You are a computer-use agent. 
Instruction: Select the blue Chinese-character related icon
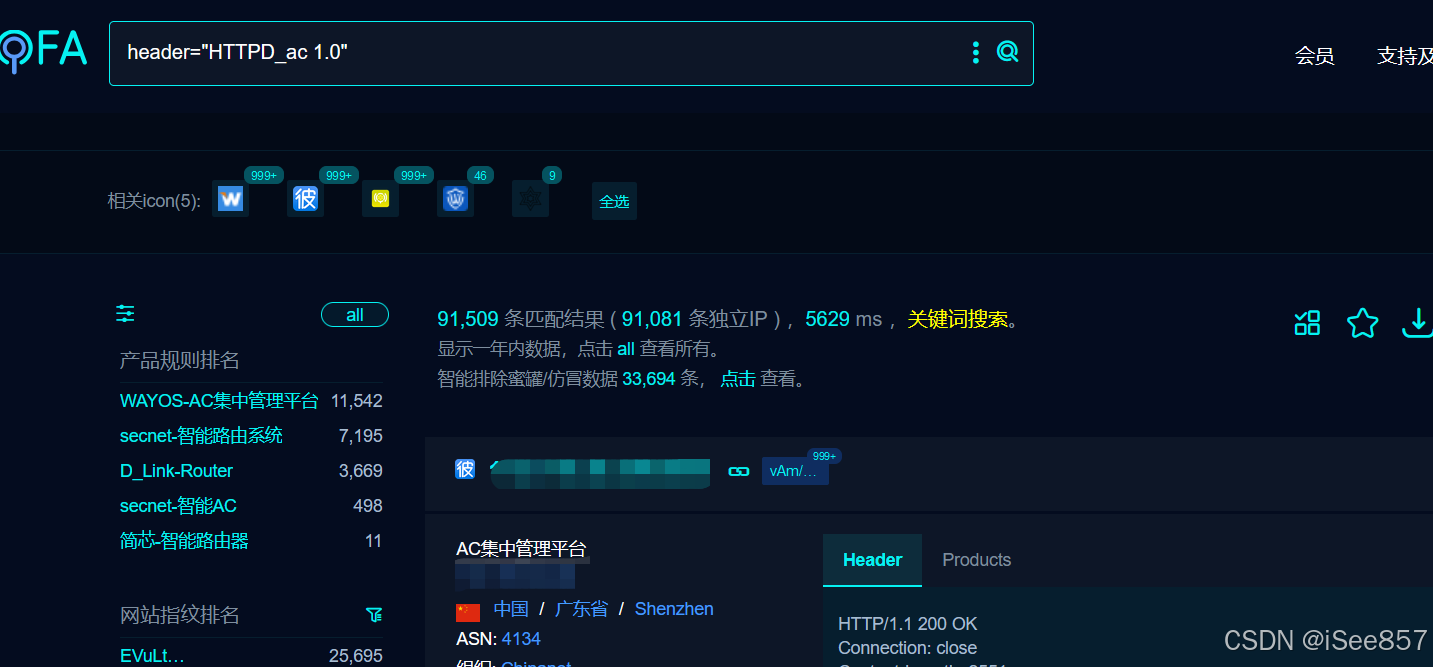306,199
